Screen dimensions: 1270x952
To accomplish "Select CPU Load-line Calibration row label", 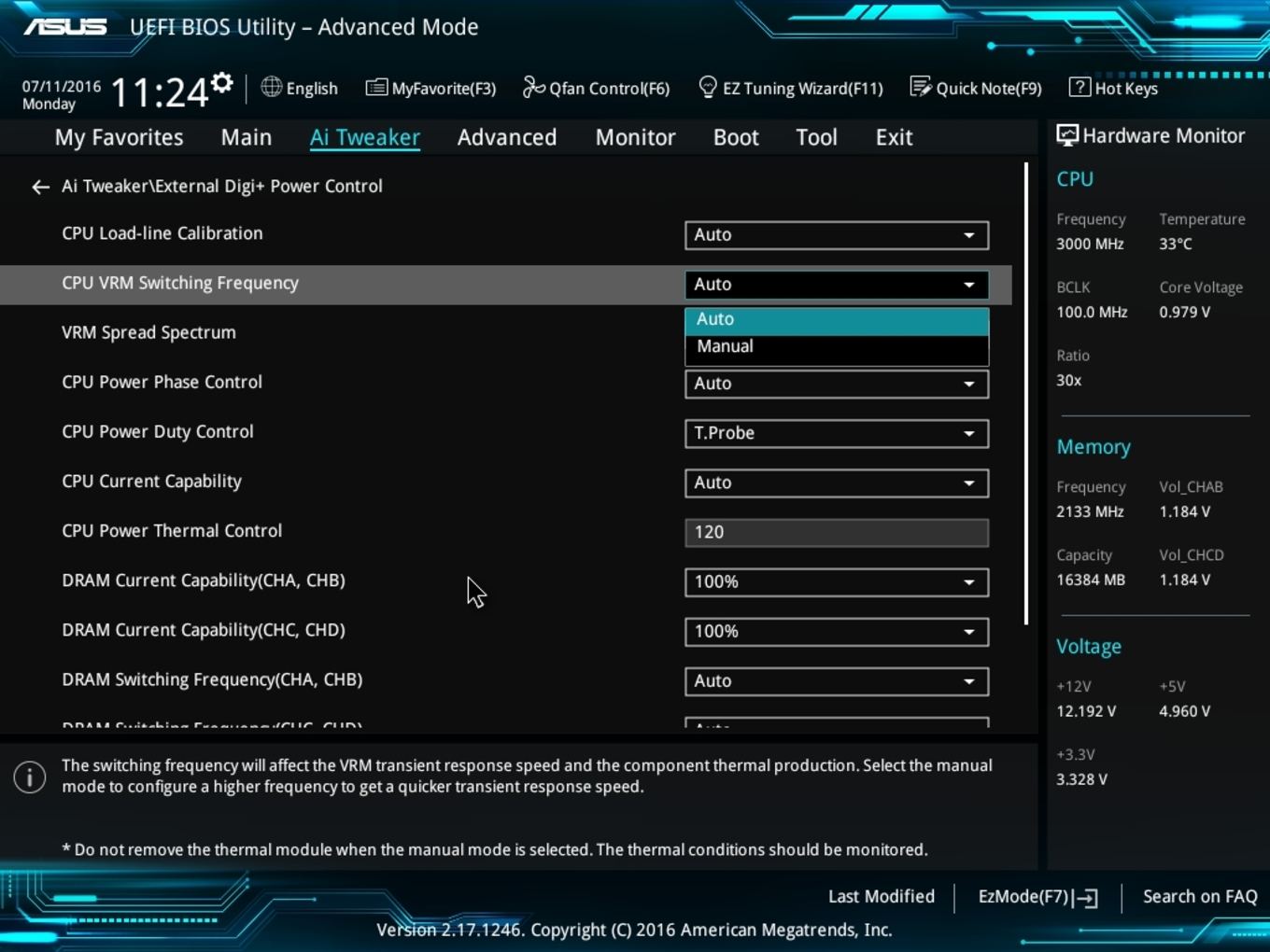I will pyautogui.click(x=162, y=233).
